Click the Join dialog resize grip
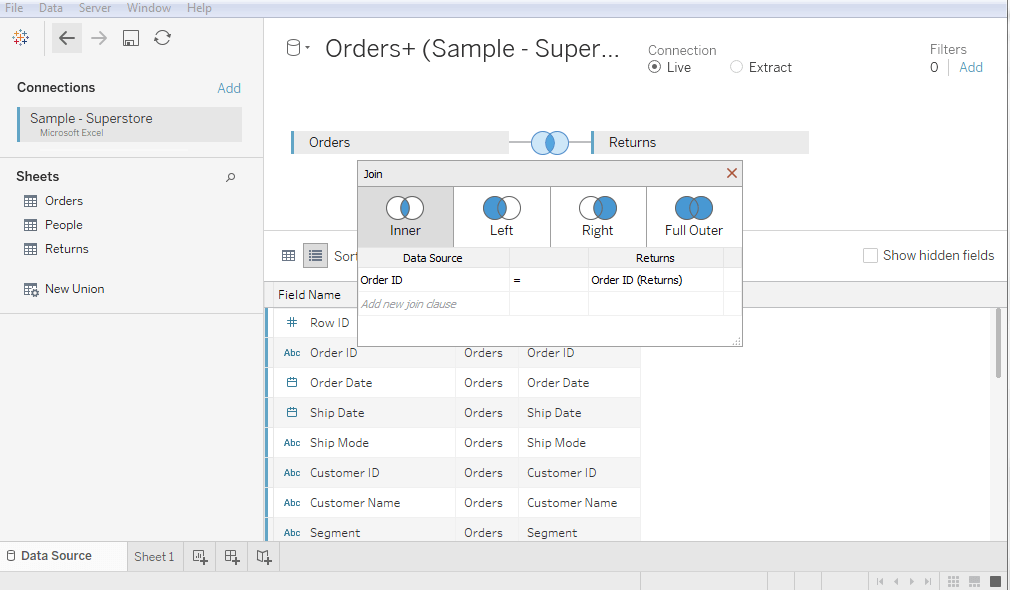Viewport: 1010px width, 590px height. 737,341
